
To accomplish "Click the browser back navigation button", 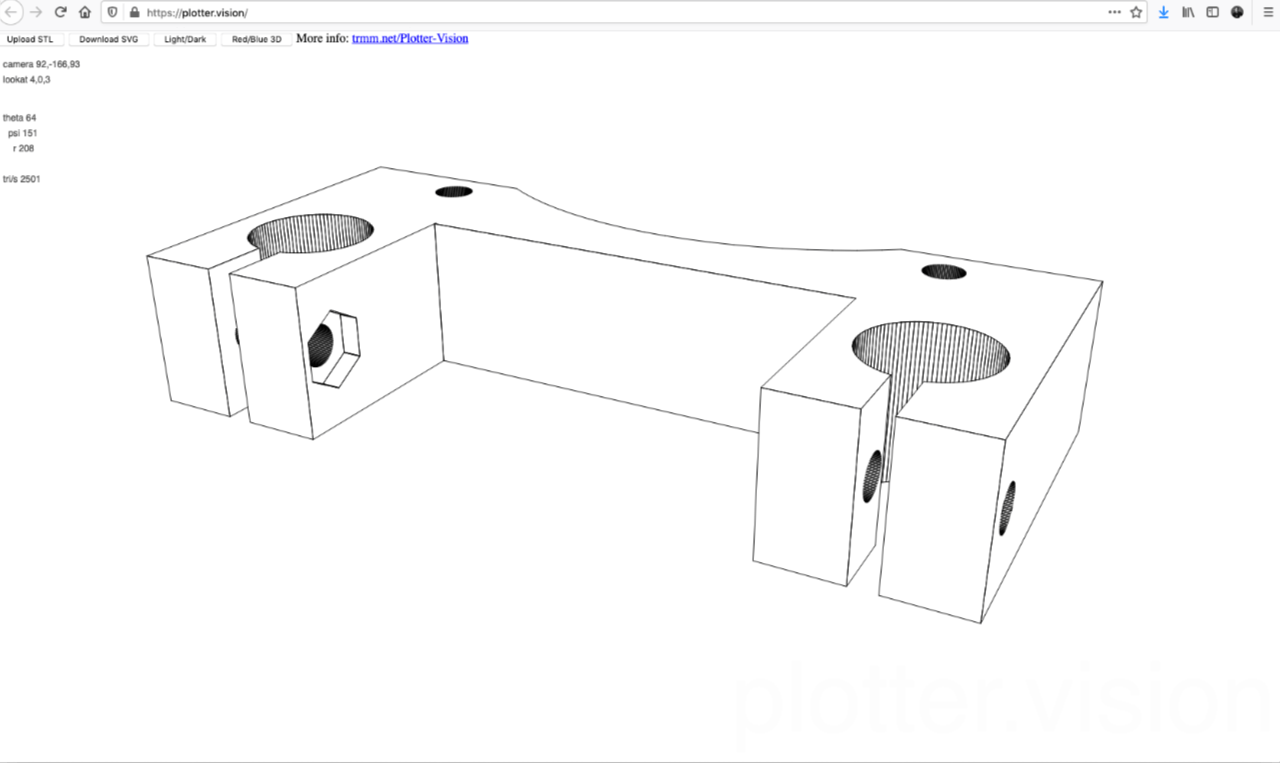I will (x=11, y=12).
